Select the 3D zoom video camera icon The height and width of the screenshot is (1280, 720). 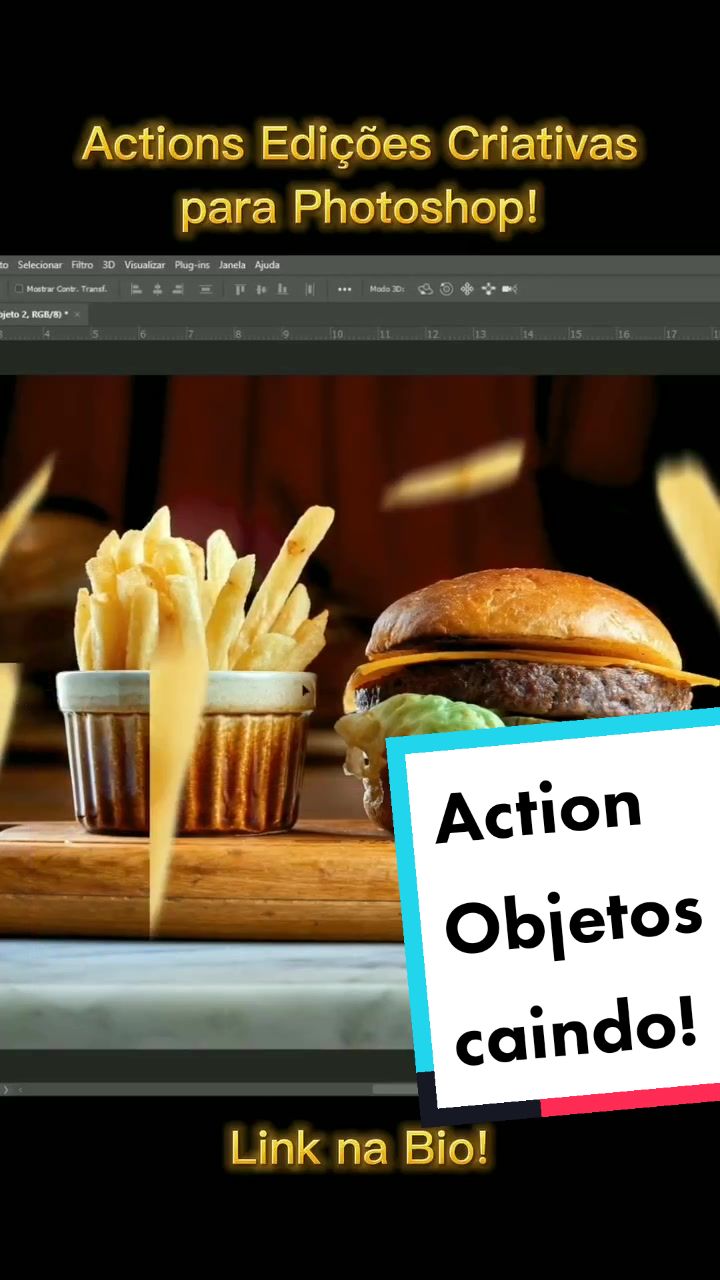(x=509, y=289)
